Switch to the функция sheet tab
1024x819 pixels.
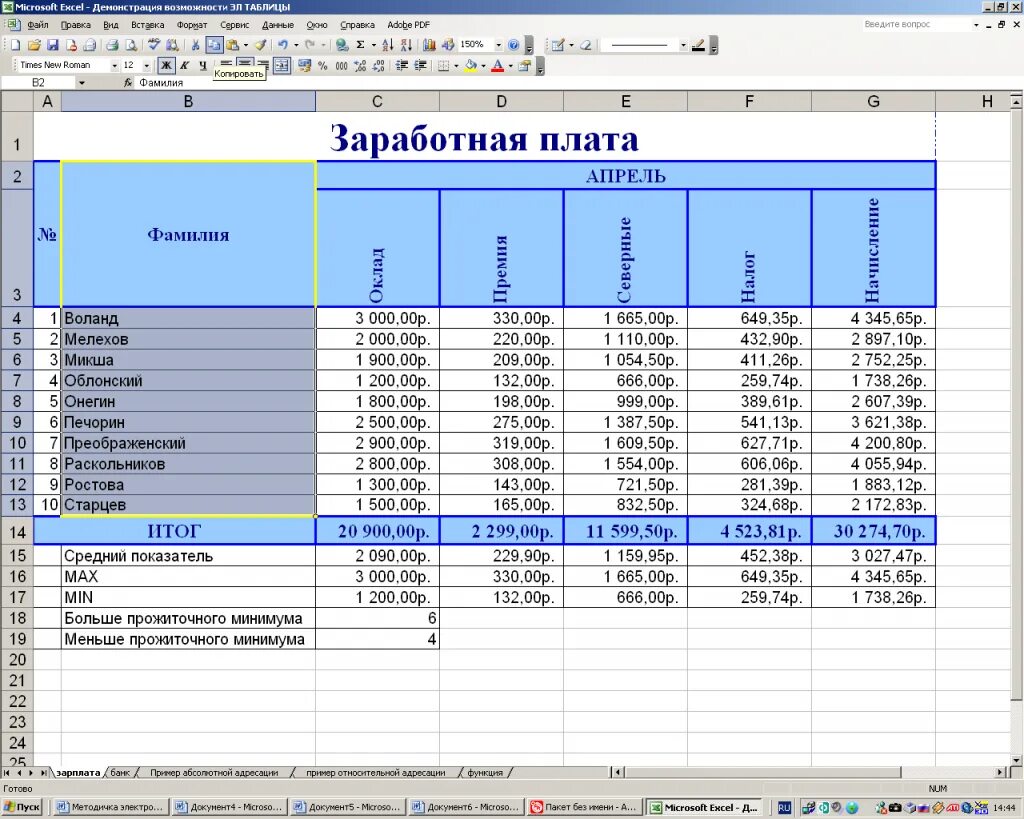(485, 773)
